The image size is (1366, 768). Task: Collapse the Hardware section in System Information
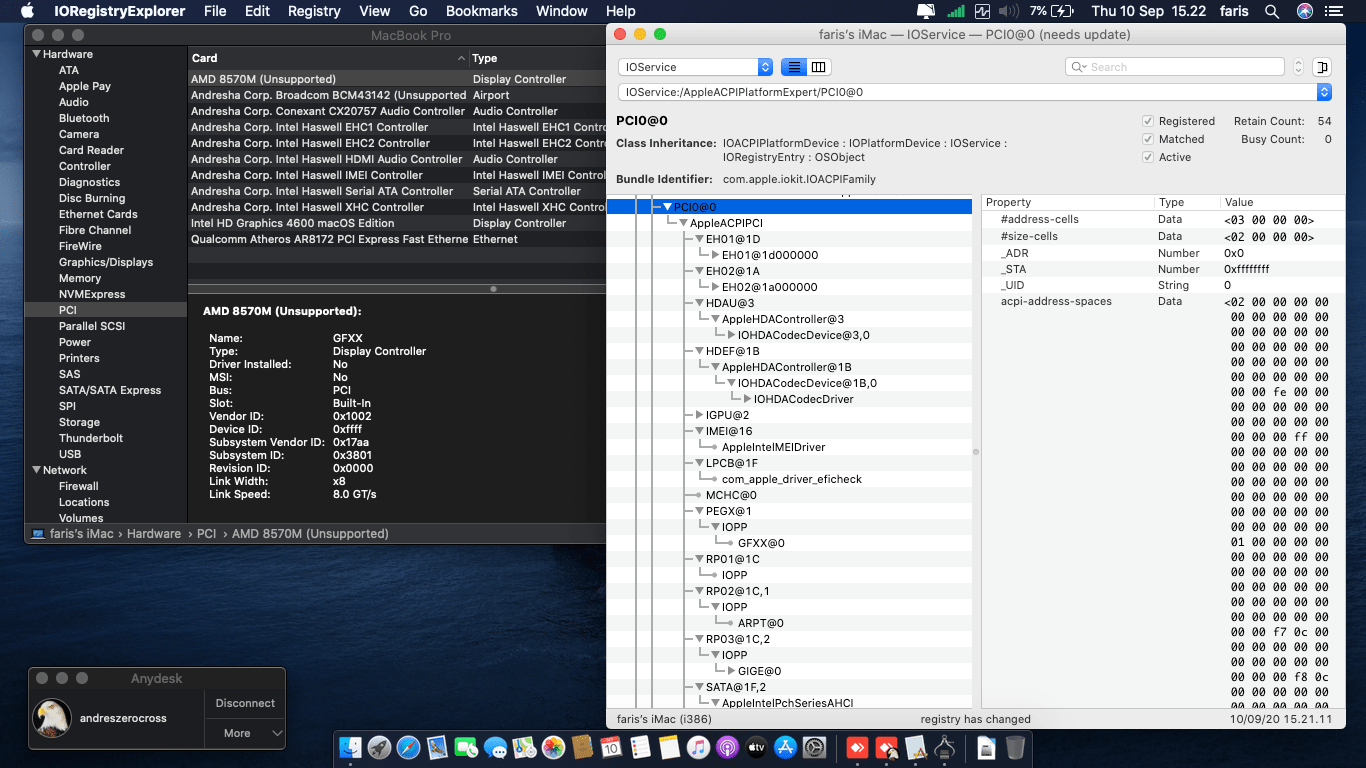coord(36,54)
